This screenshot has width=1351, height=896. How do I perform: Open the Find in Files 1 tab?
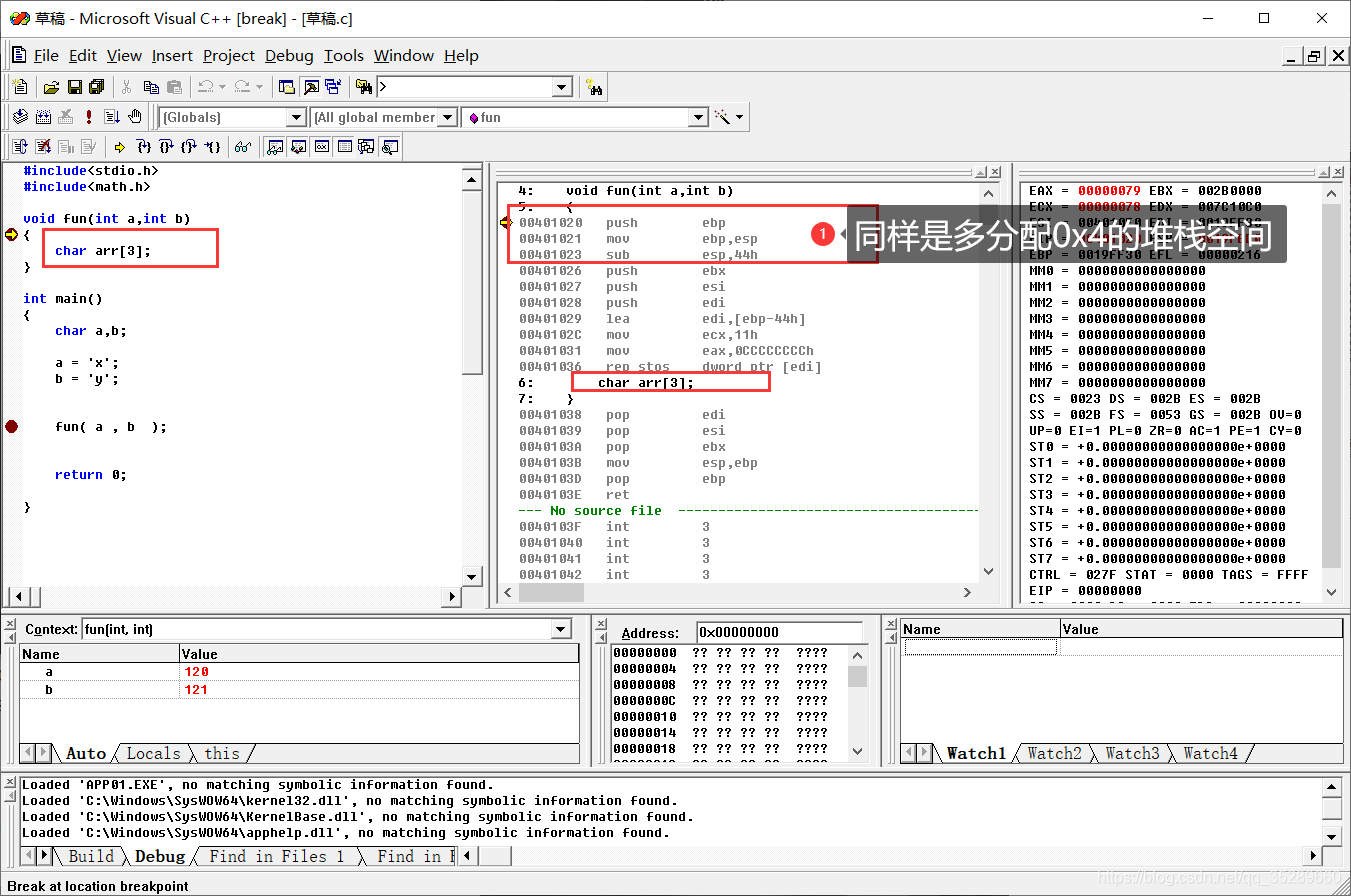point(276,856)
